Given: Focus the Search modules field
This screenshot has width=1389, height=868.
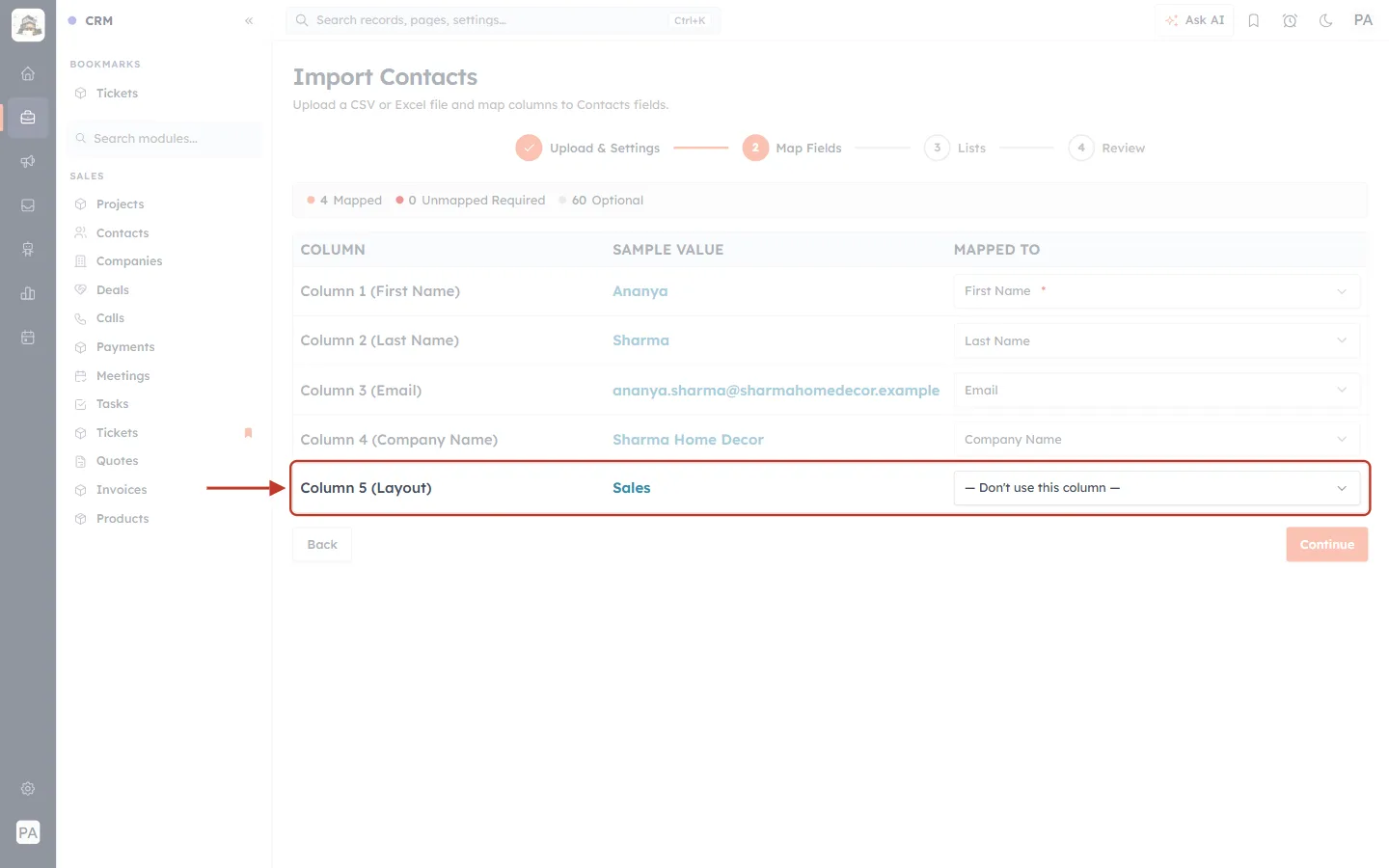Looking at the screenshot, I should (165, 139).
